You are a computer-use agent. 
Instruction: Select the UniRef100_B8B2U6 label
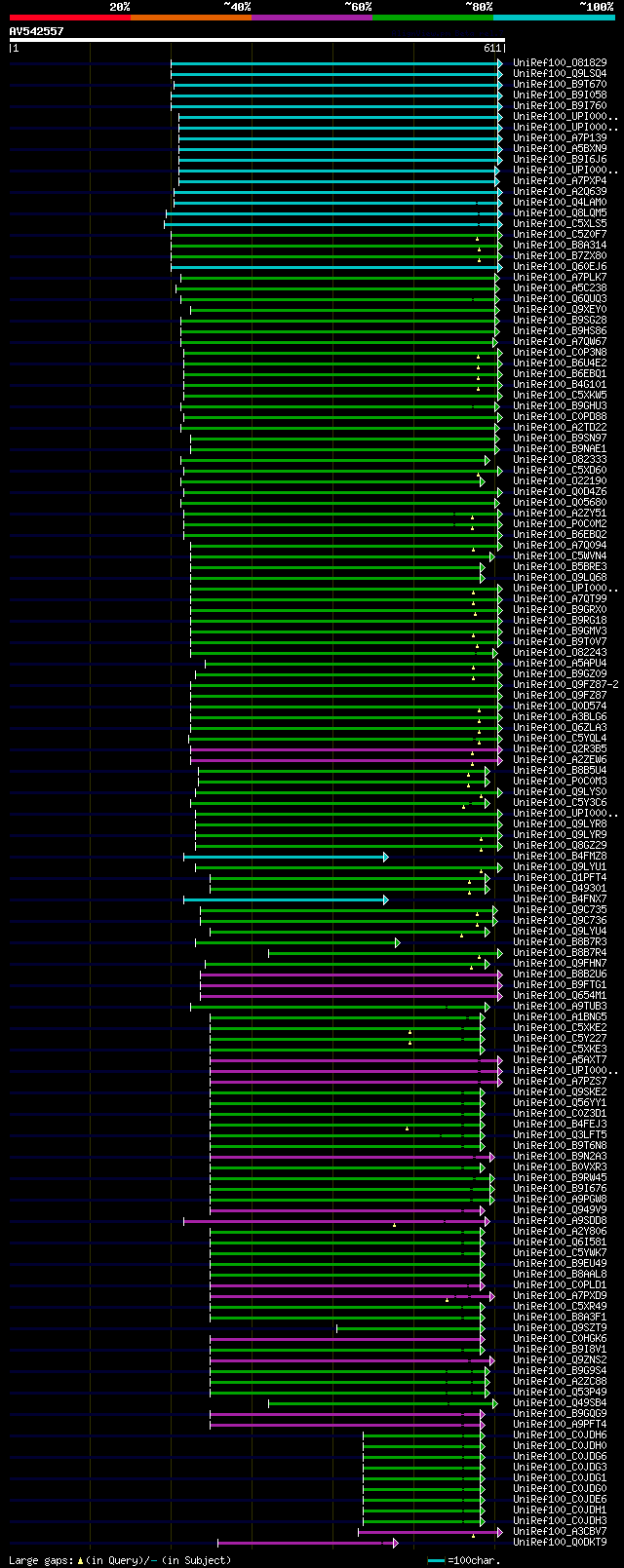(x=560, y=975)
